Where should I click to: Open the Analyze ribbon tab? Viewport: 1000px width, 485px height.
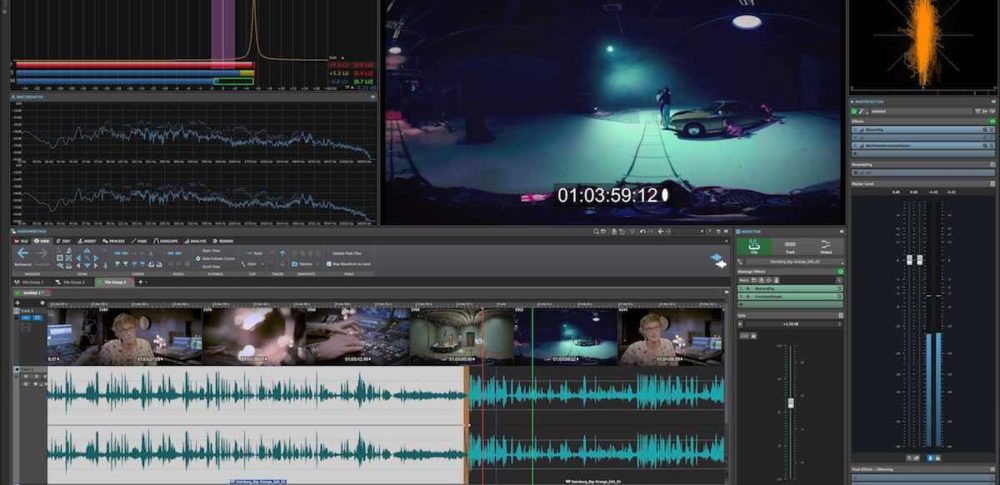(196, 240)
